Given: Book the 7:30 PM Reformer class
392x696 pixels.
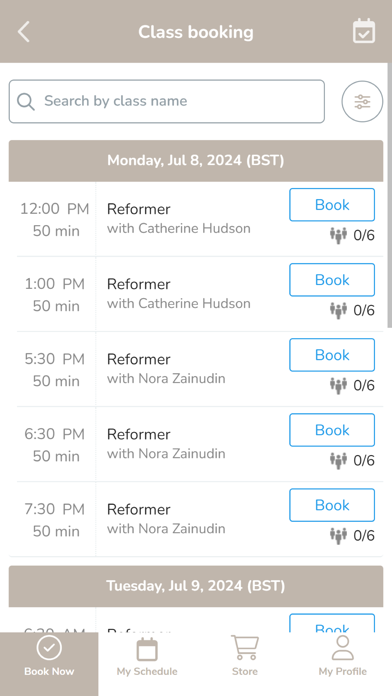Looking at the screenshot, I should tap(332, 505).
